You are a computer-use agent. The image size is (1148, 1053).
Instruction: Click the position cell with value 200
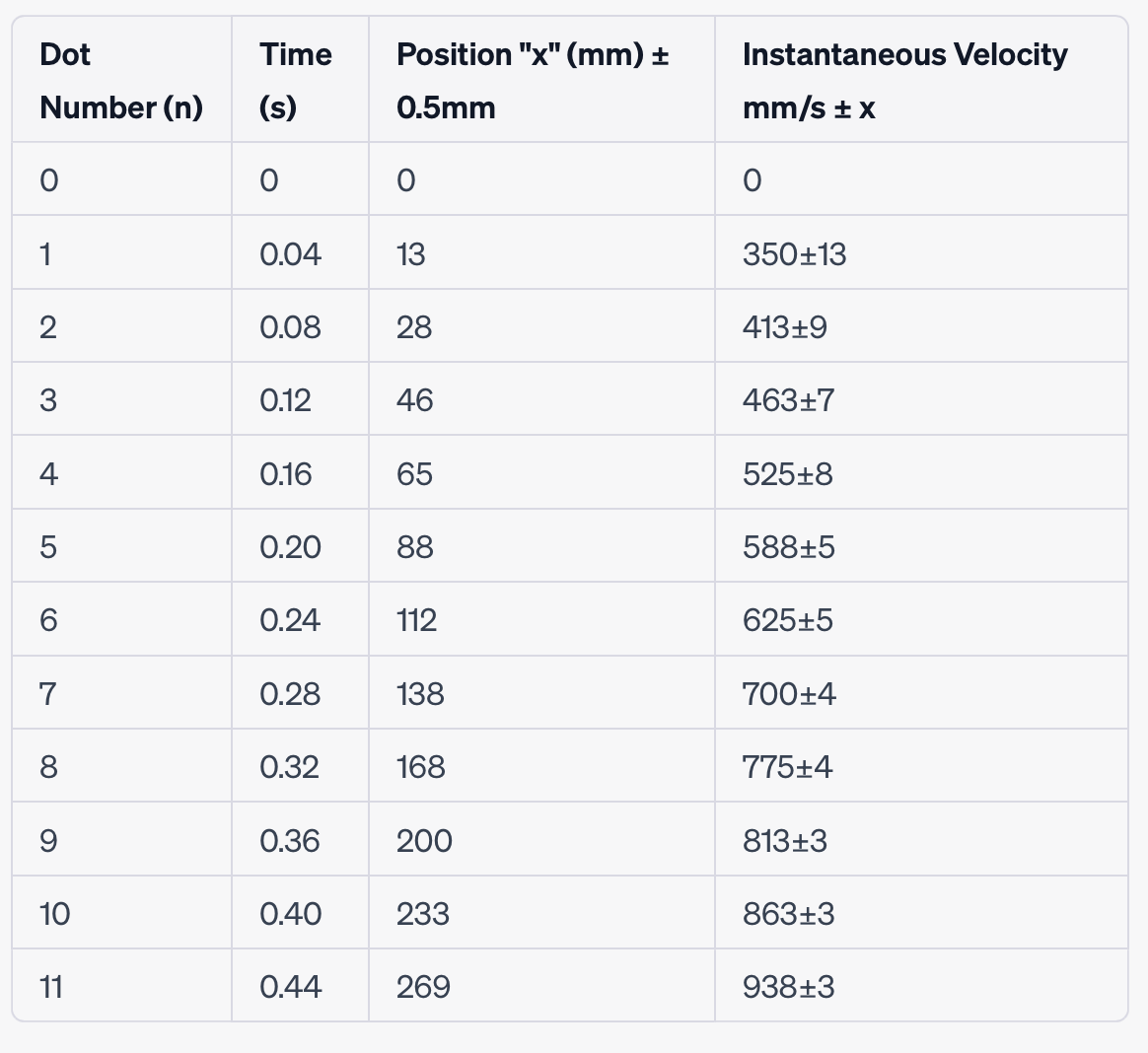click(x=424, y=841)
